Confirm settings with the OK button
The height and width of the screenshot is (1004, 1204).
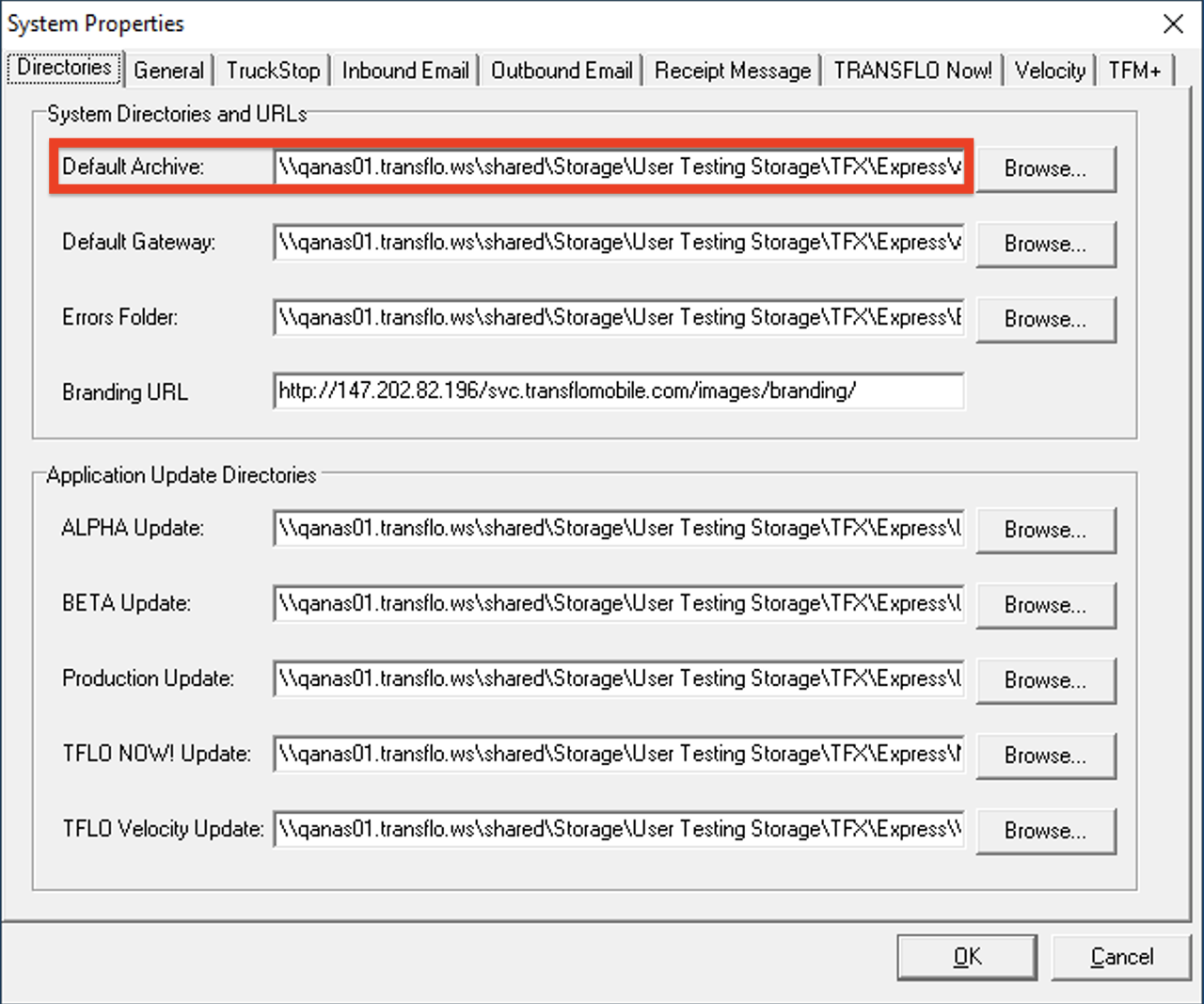tap(967, 958)
